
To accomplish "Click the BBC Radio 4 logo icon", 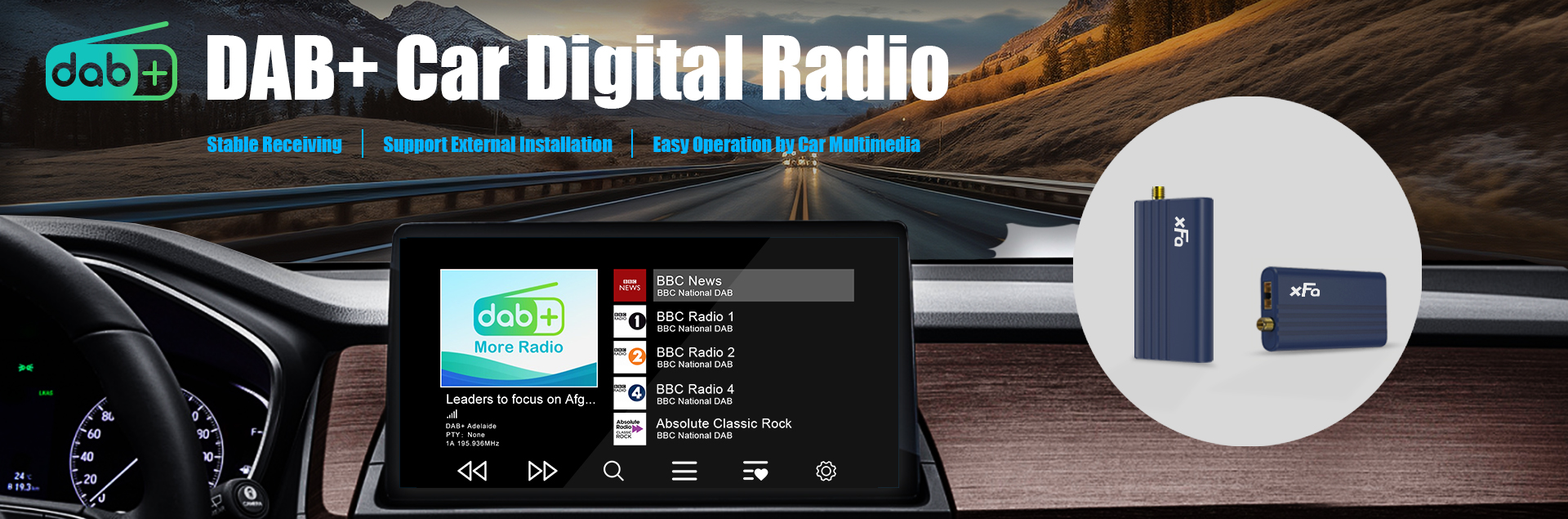I will 630,393.
